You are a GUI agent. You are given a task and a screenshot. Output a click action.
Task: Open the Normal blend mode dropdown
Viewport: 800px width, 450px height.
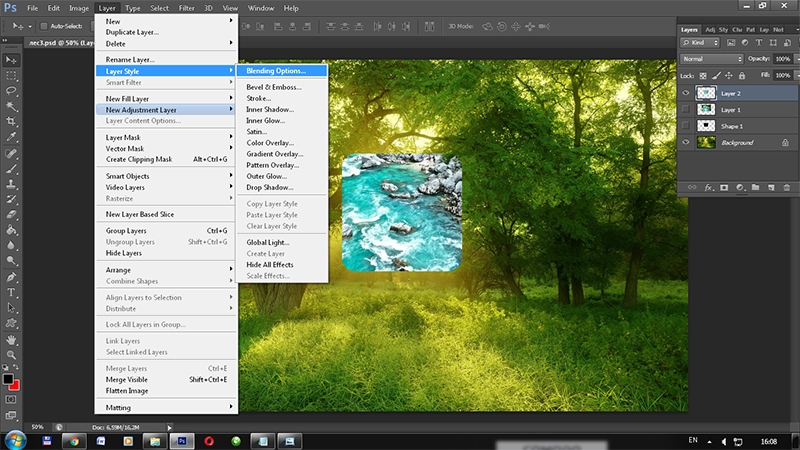click(x=712, y=59)
